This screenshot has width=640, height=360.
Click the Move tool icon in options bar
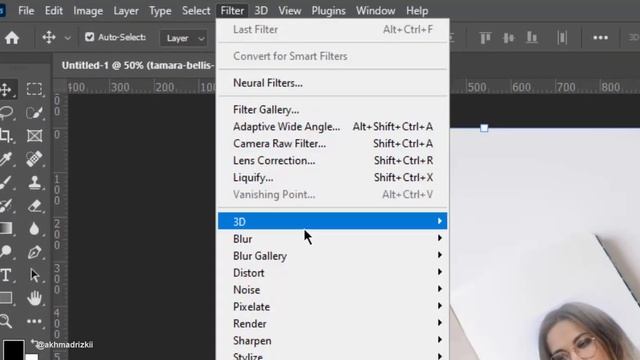(x=49, y=38)
